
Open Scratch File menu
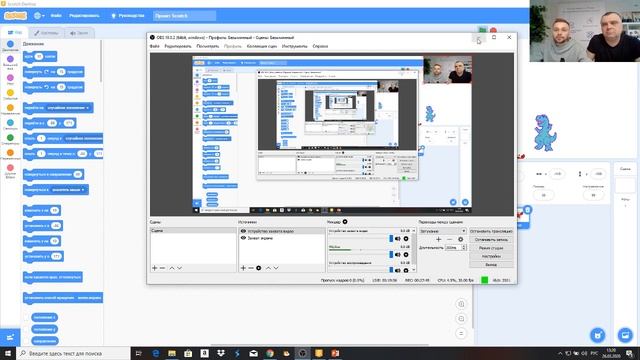56,16
